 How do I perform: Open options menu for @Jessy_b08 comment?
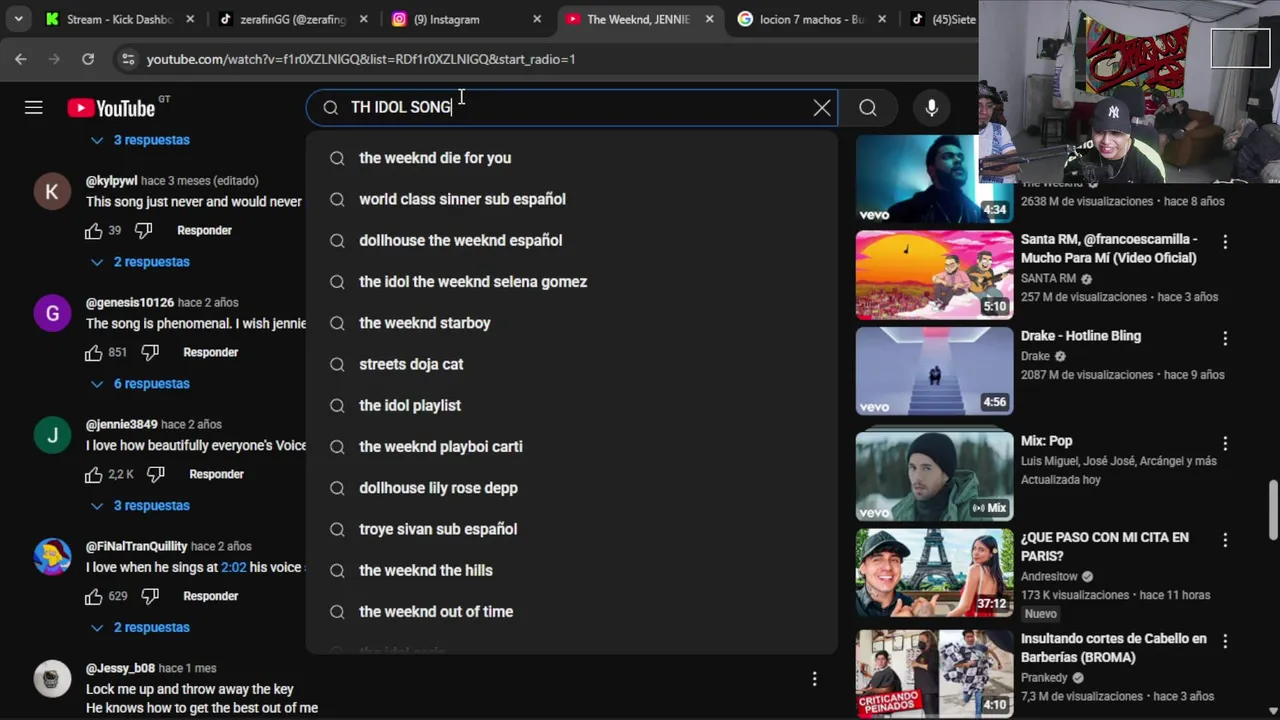pos(814,679)
